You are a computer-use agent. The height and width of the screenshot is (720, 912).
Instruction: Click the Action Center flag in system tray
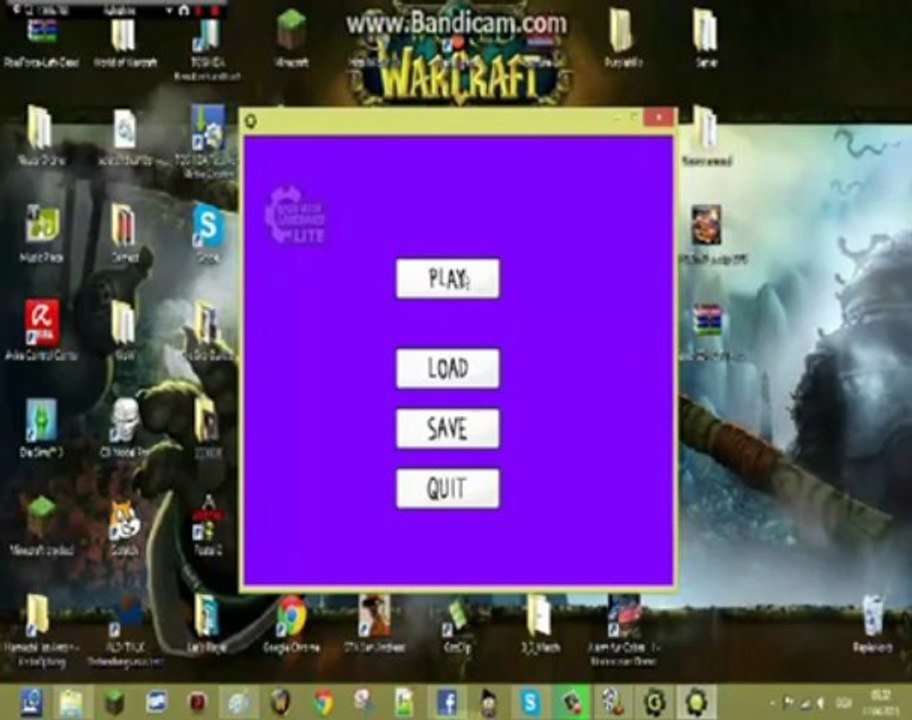(x=789, y=703)
